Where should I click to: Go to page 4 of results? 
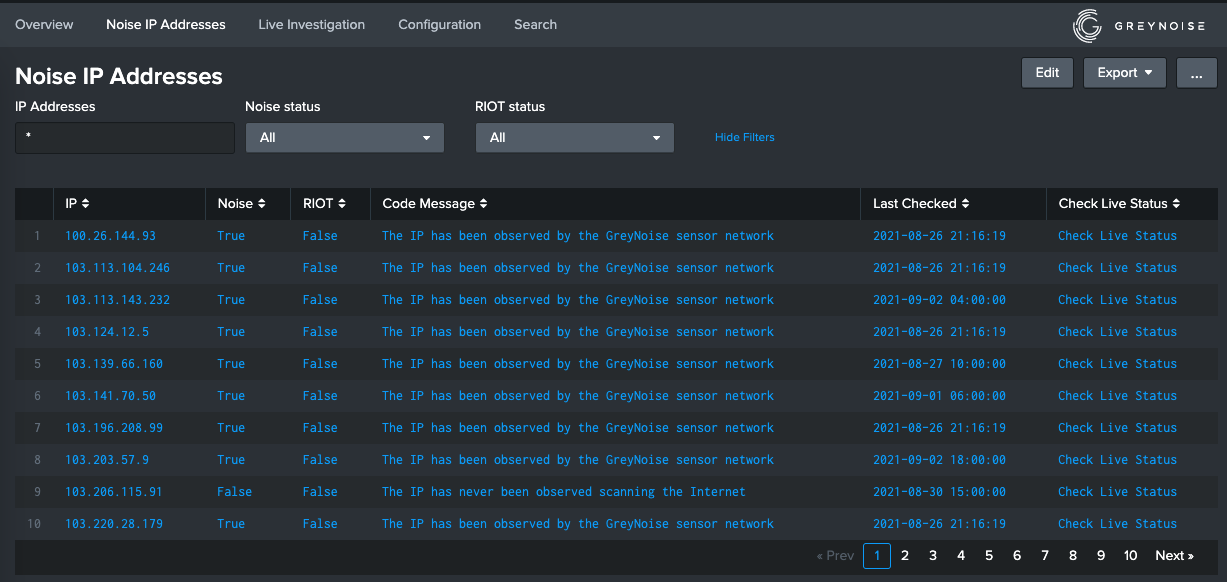(961, 556)
